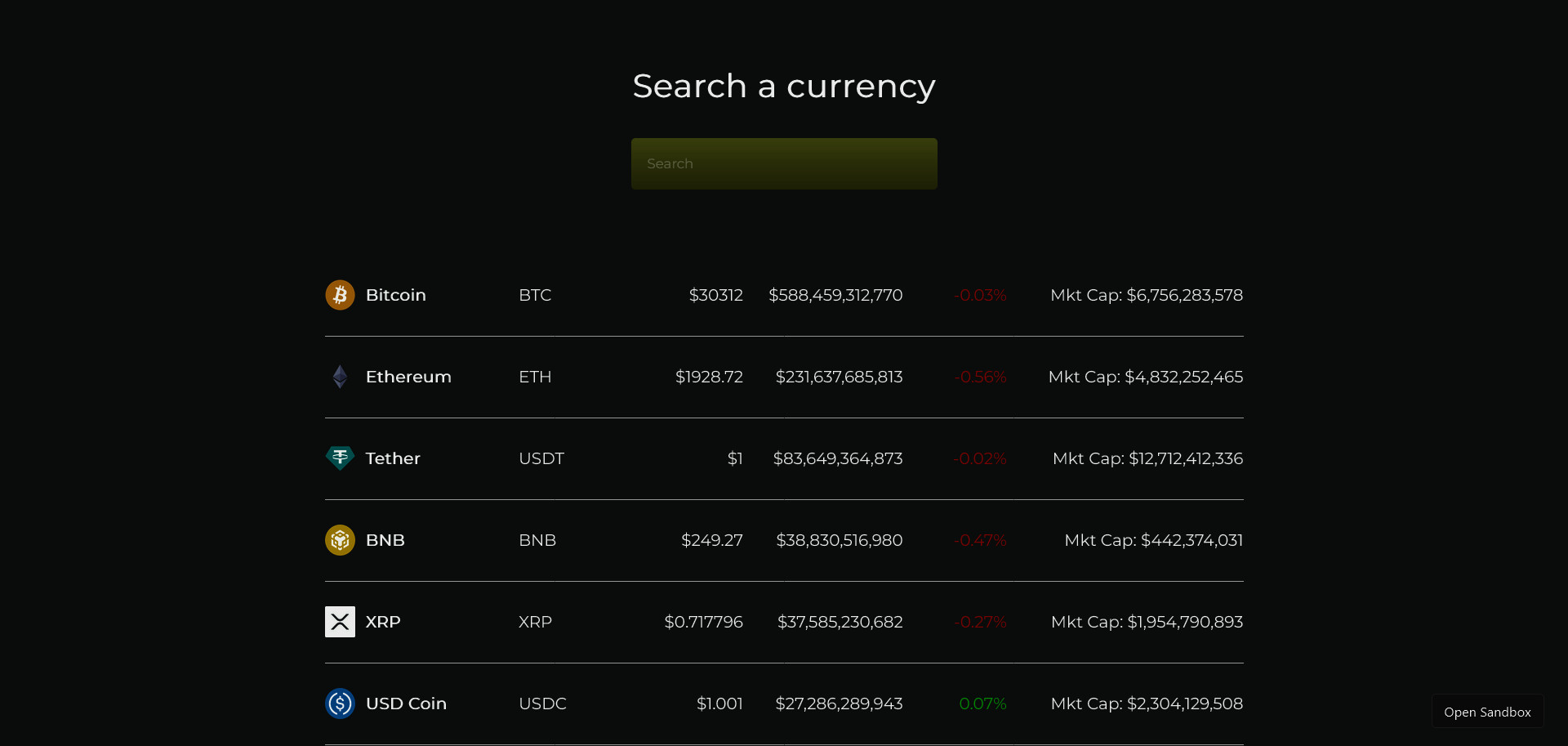Click XRP volume $37,585,230,682
This screenshot has height=746, width=1568.
tap(840, 622)
